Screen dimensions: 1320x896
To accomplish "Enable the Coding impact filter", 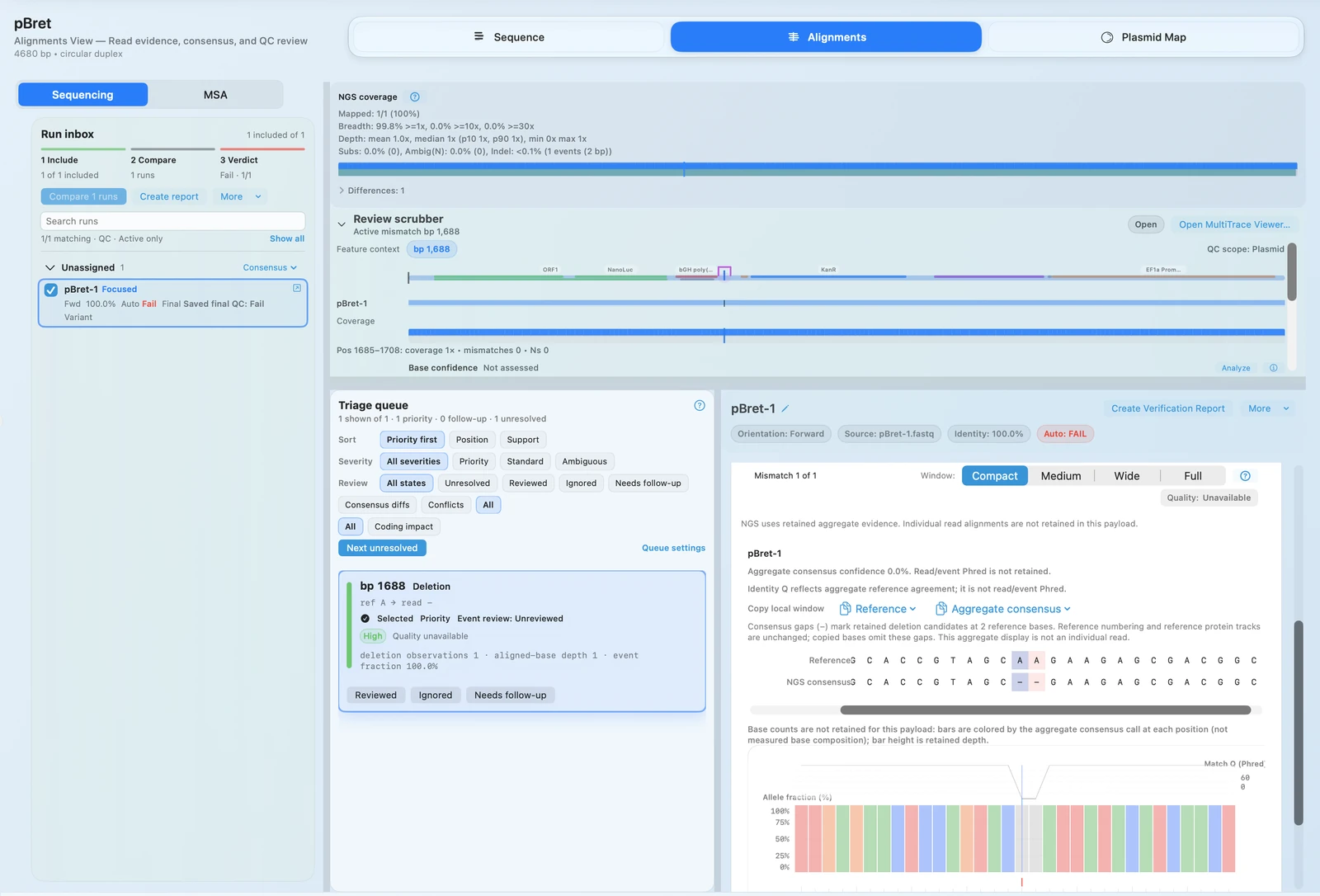I will click(403, 526).
